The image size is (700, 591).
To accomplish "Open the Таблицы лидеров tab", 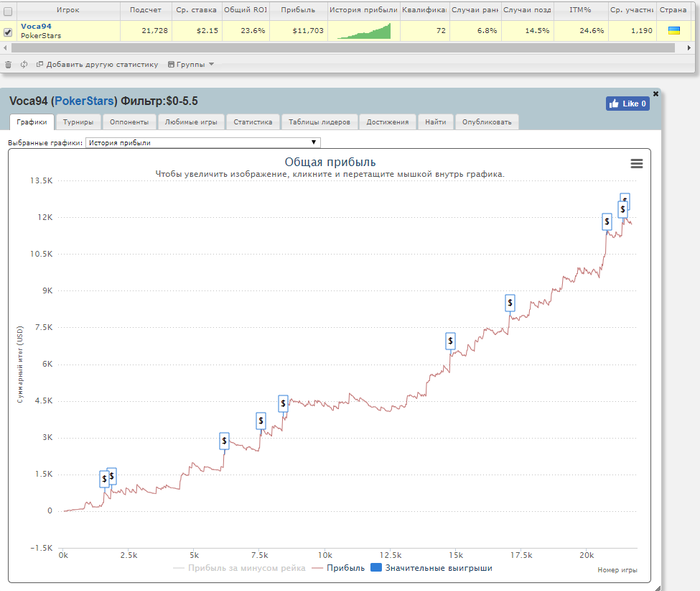I will (319, 122).
